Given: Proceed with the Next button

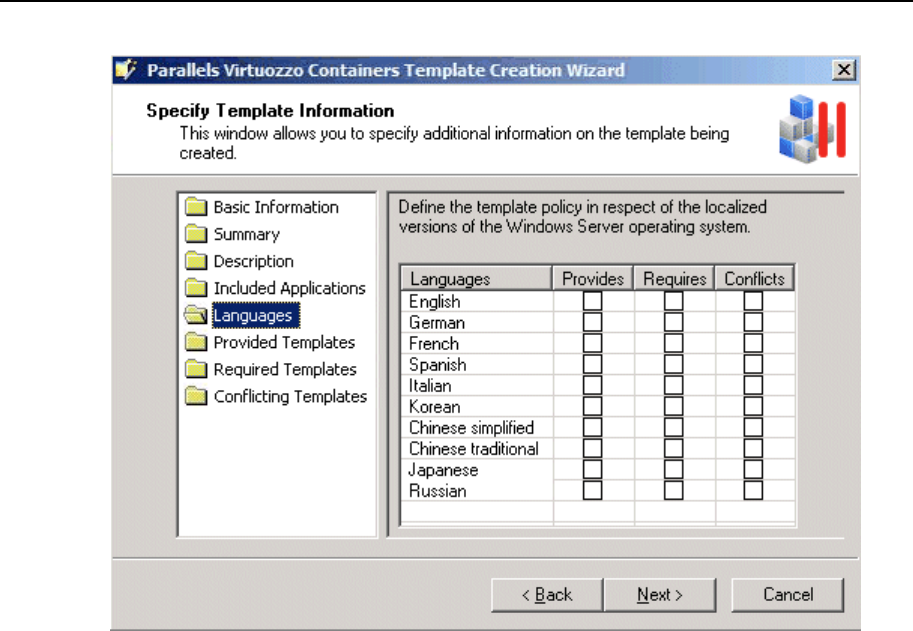Looking at the screenshot, I should coord(660,594).
